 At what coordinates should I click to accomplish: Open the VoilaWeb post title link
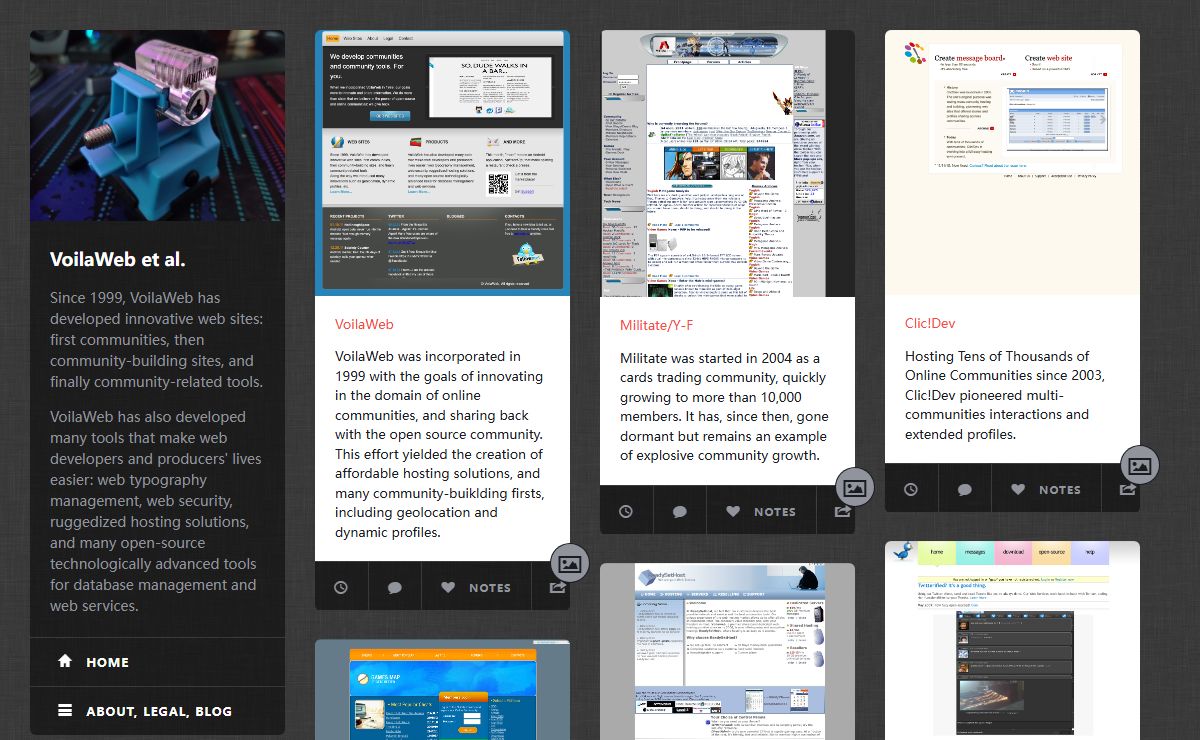(x=364, y=324)
